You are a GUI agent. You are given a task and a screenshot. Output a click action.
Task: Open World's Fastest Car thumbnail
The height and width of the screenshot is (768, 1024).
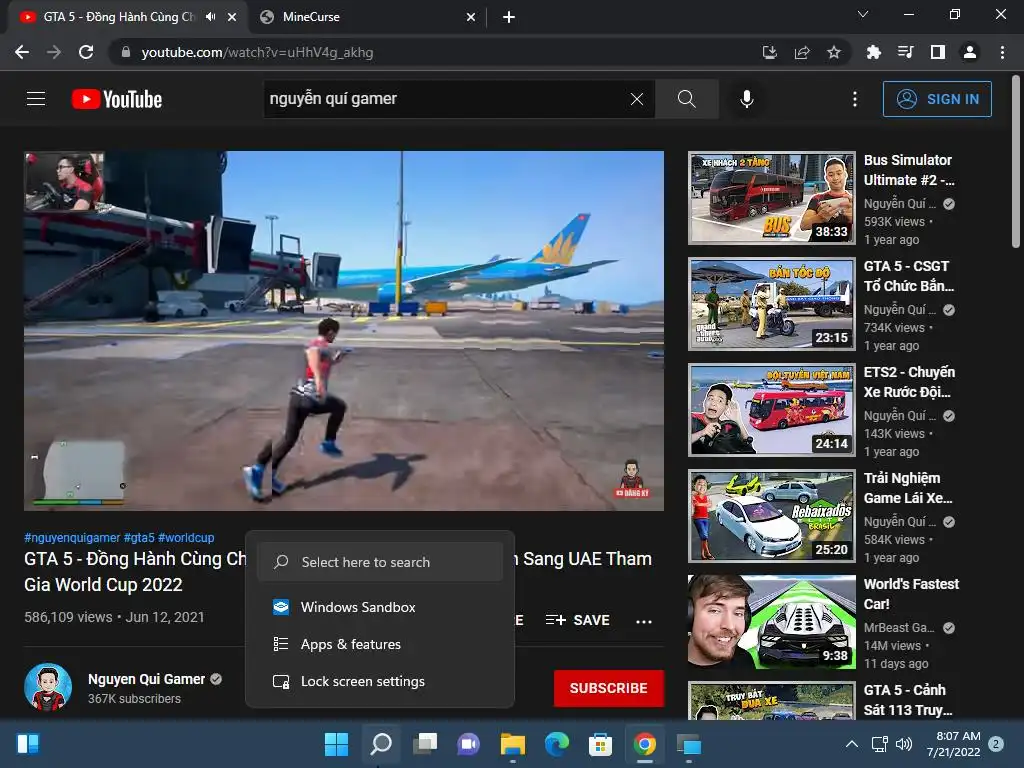[x=771, y=622]
